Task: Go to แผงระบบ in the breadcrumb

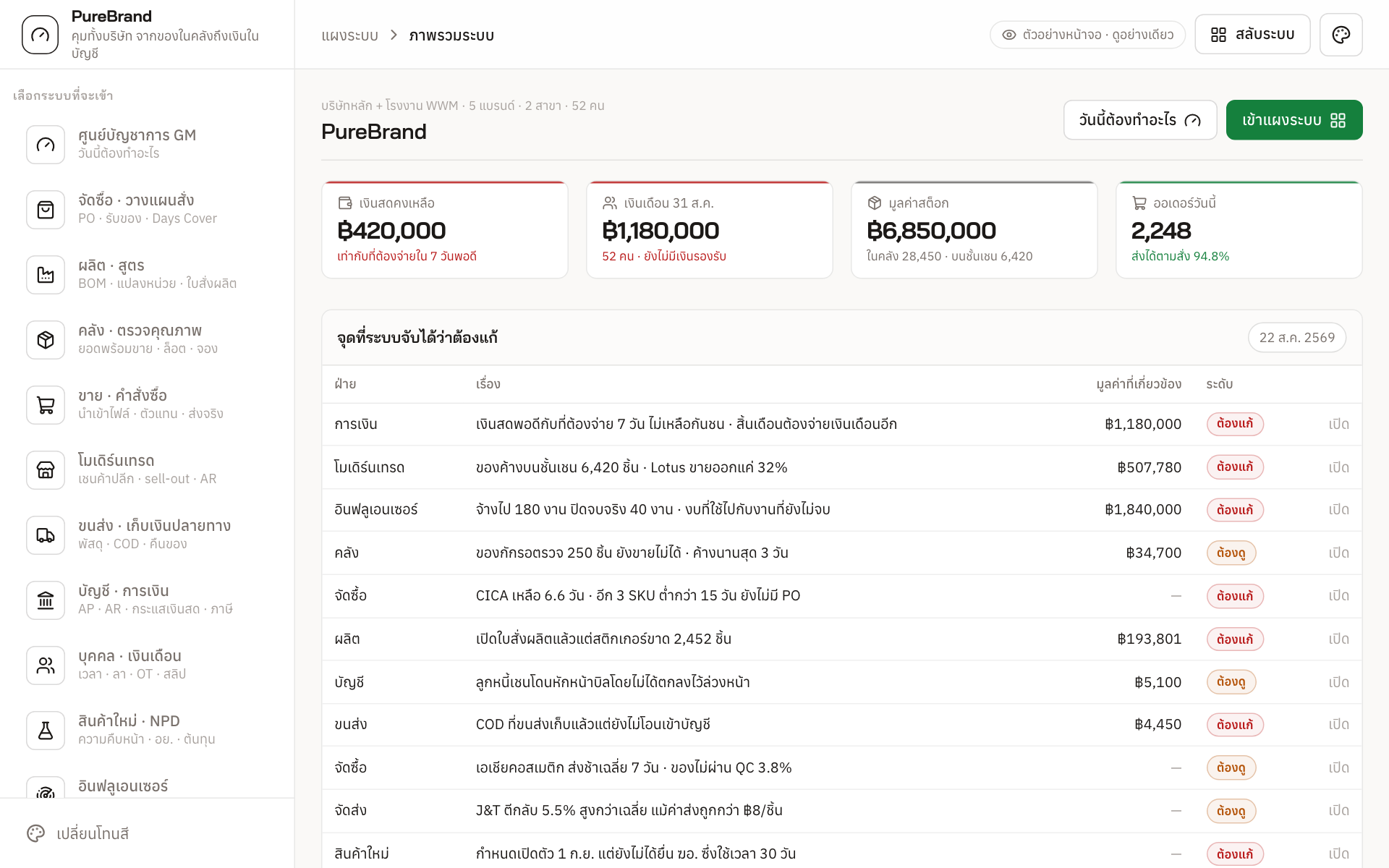Action: click(x=350, y=35)
